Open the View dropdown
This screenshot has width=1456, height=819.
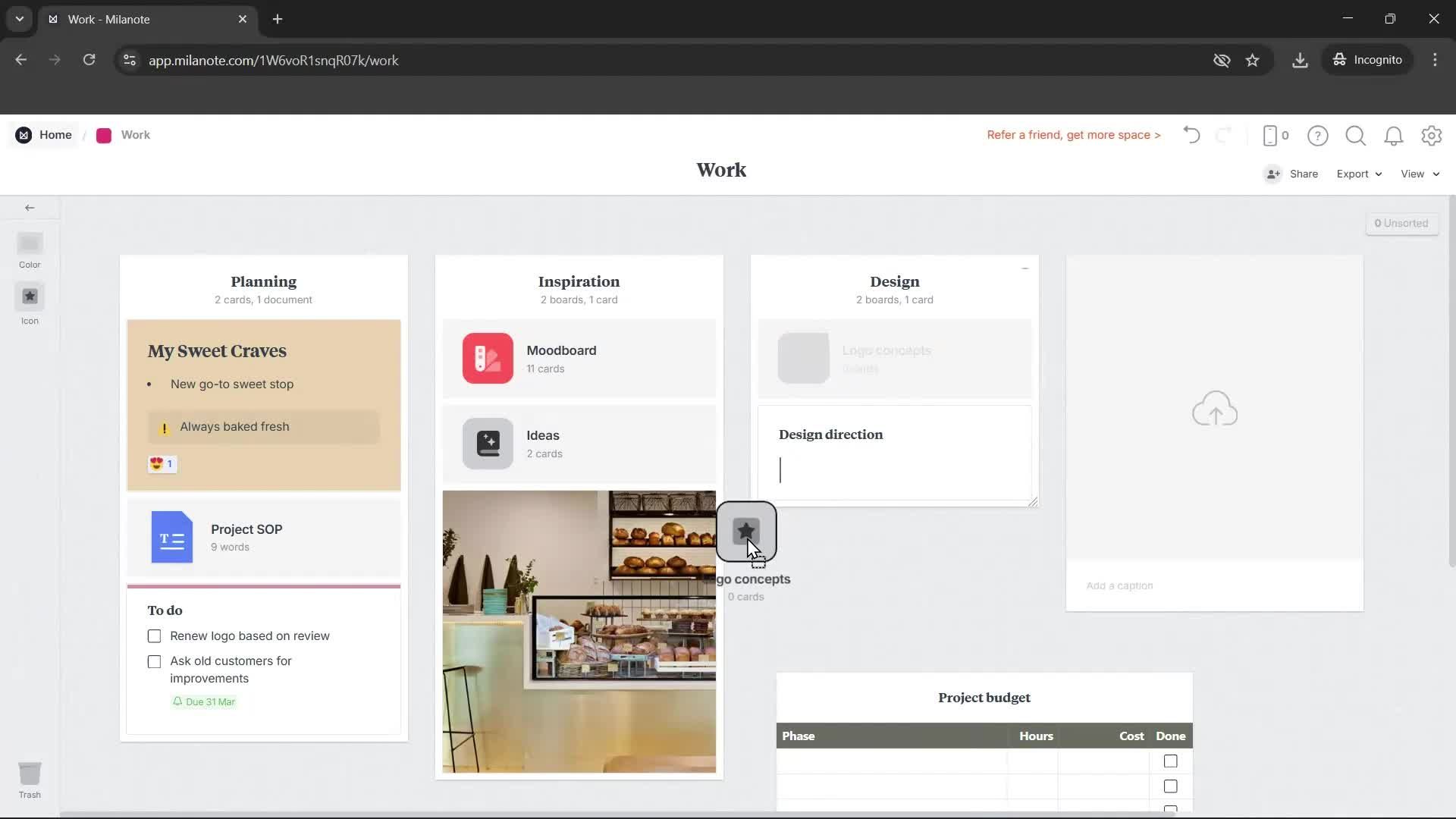point(1418,174)
